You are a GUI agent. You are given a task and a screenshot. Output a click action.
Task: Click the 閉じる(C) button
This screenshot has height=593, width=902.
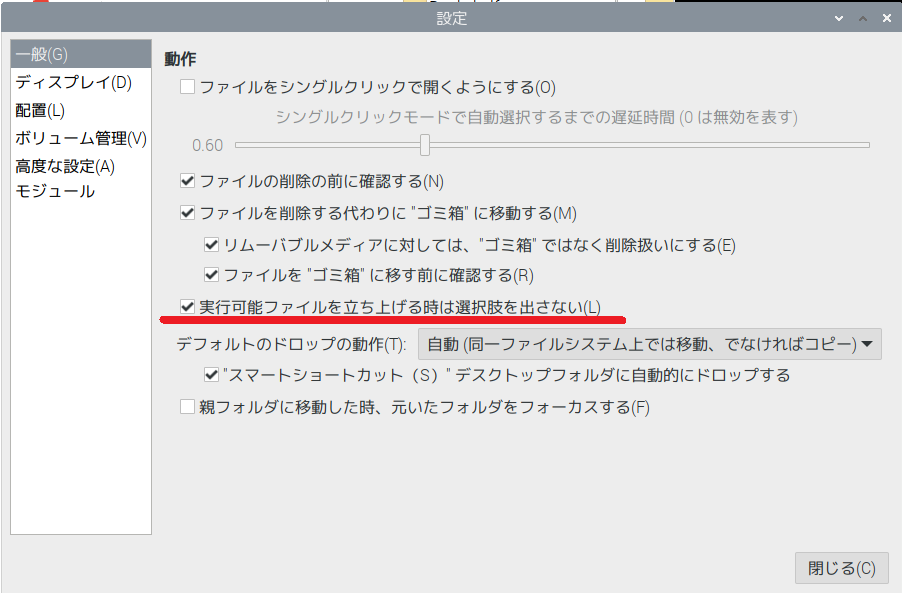(x=842, y=568)
